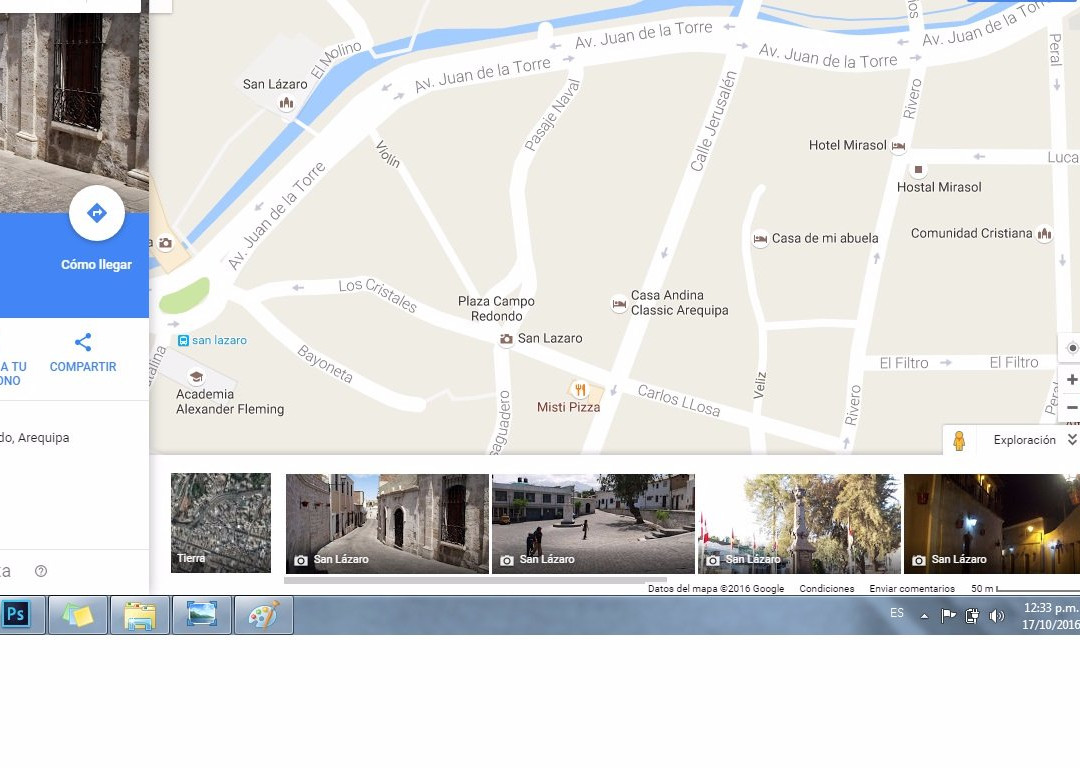This screenshot has width=1080, height=768.
Task: Show hidden system tray icons
Action: 924,616
